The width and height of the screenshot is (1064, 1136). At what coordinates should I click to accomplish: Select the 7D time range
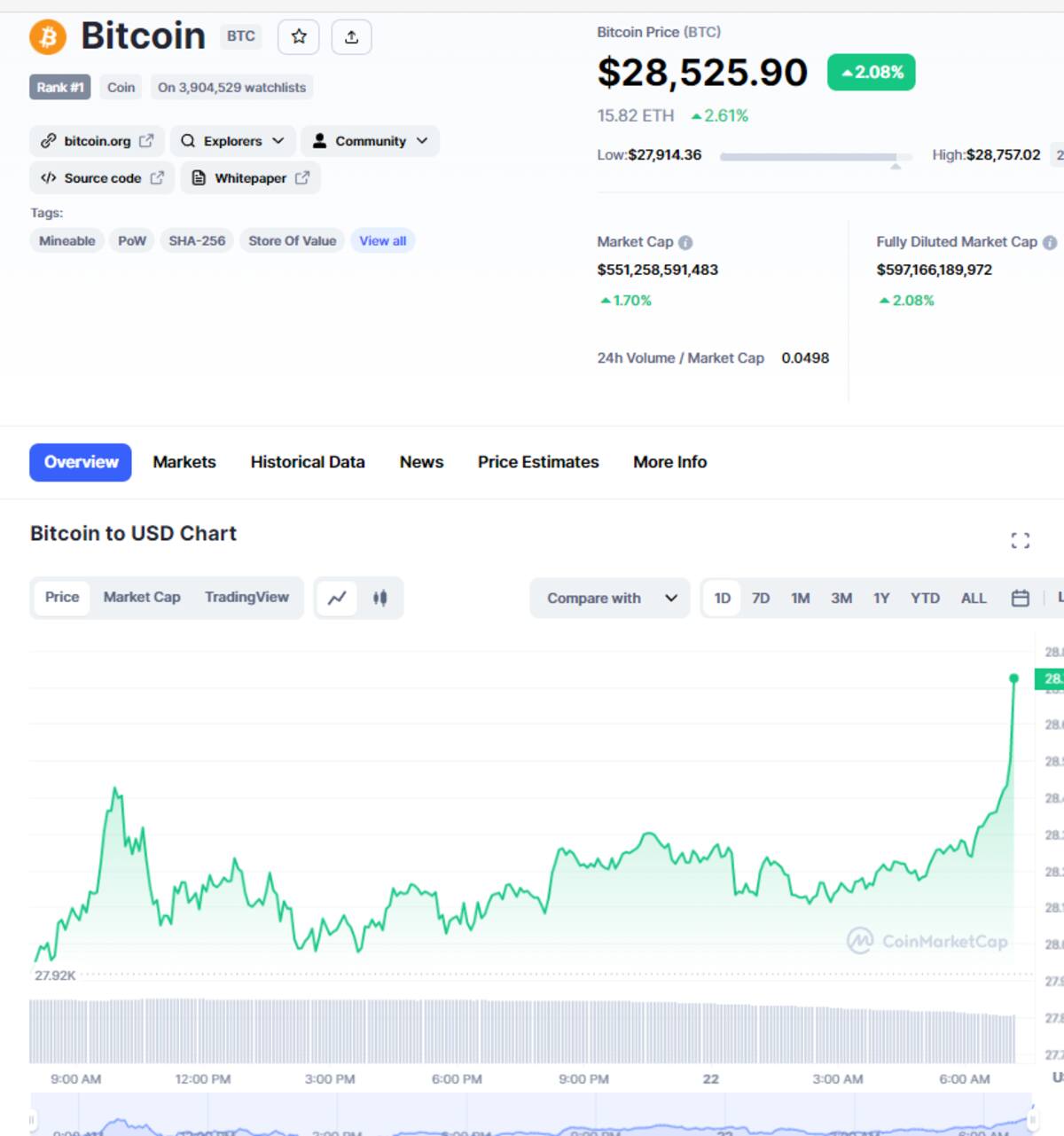tap(761, 599)
